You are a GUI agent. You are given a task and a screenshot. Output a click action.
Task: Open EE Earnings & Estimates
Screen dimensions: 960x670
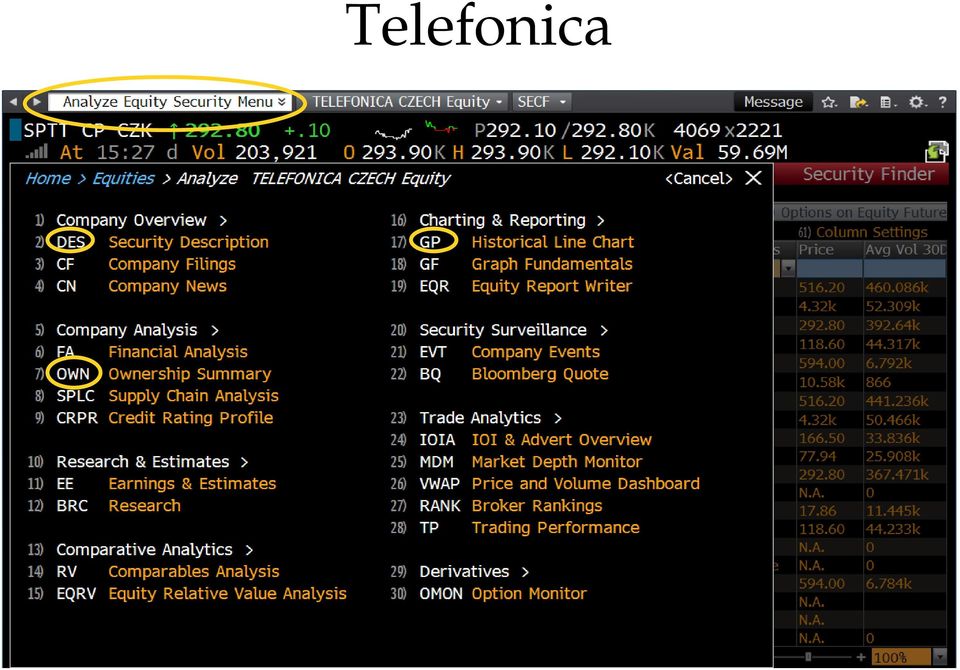pyautogui.click(x=166, y=484)
